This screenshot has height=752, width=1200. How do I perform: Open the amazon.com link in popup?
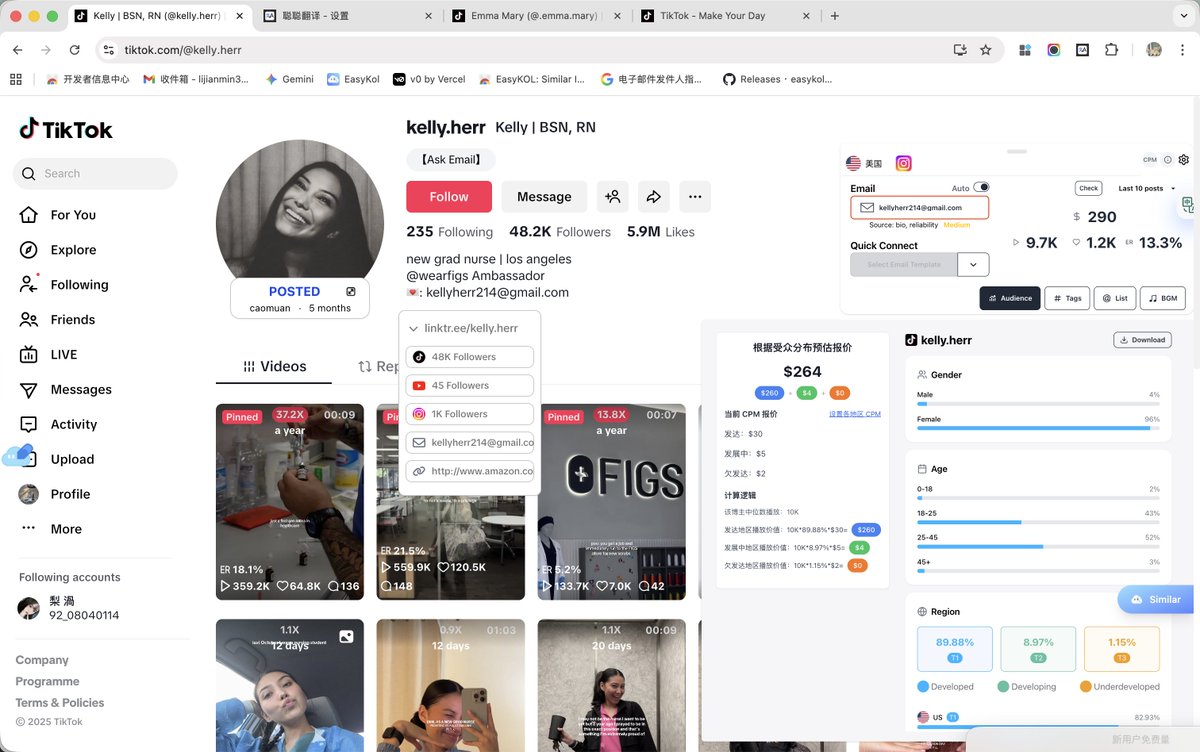click(470, 471)
